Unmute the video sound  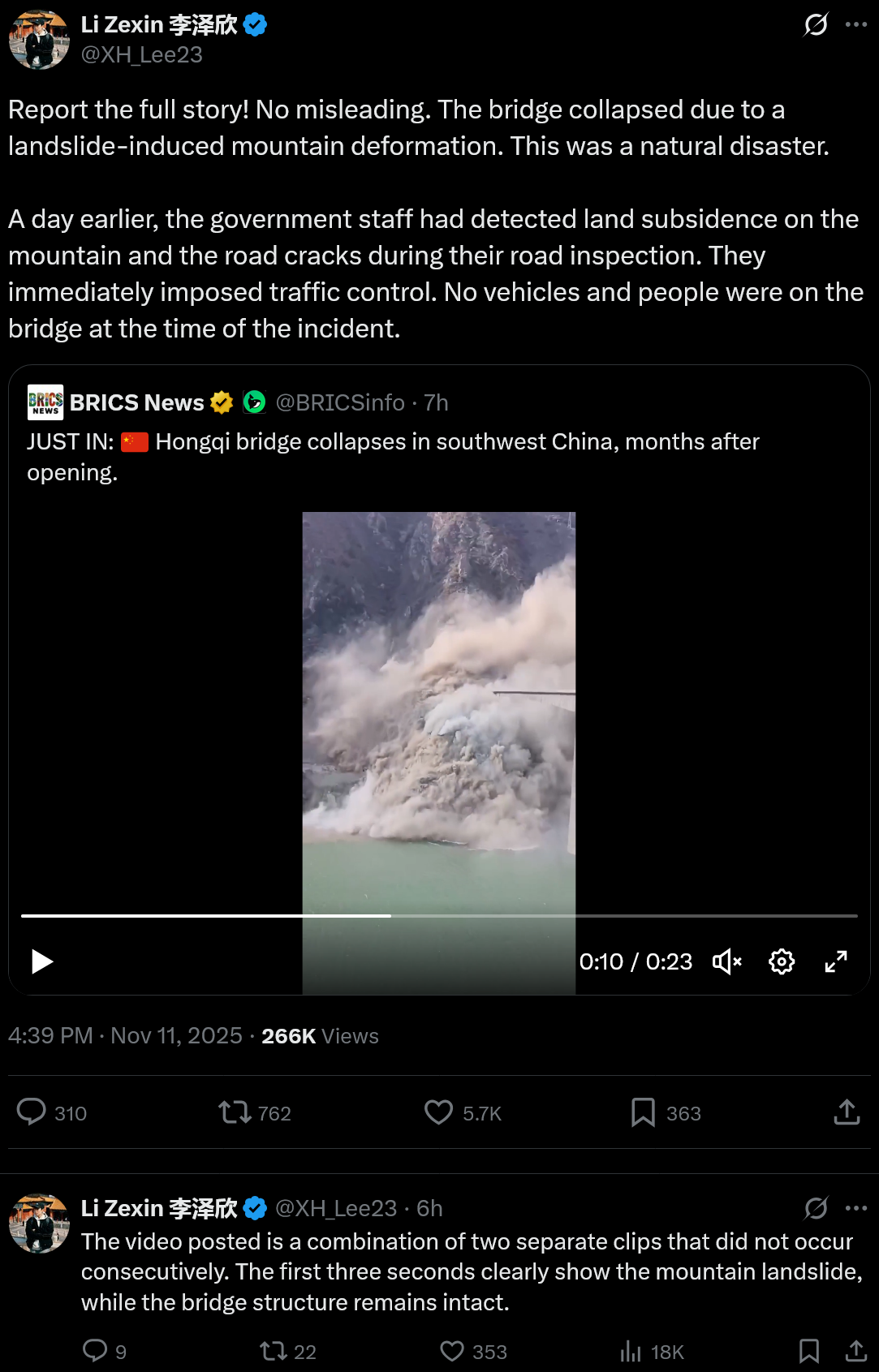point(727,961)
